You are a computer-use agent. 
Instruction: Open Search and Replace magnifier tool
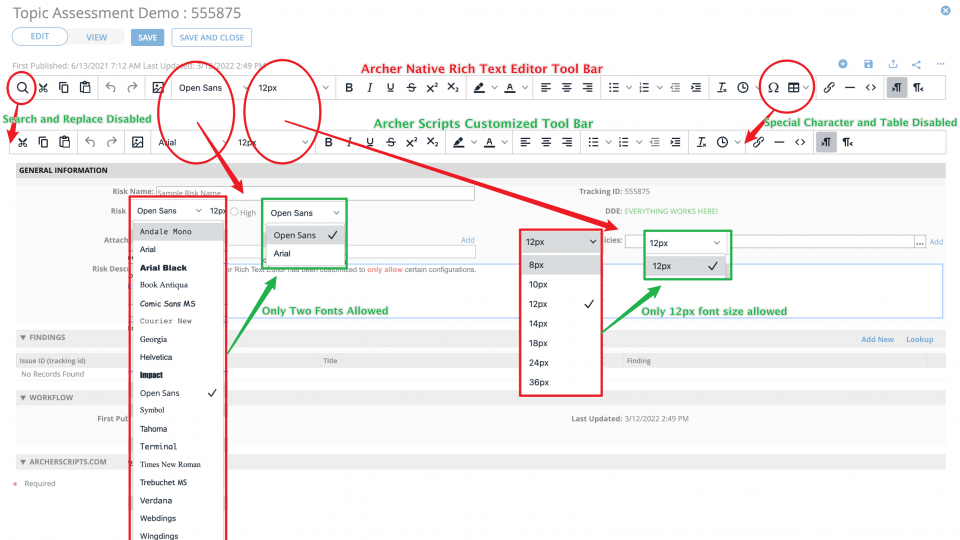pyautogui.click(x=22, y=88)
